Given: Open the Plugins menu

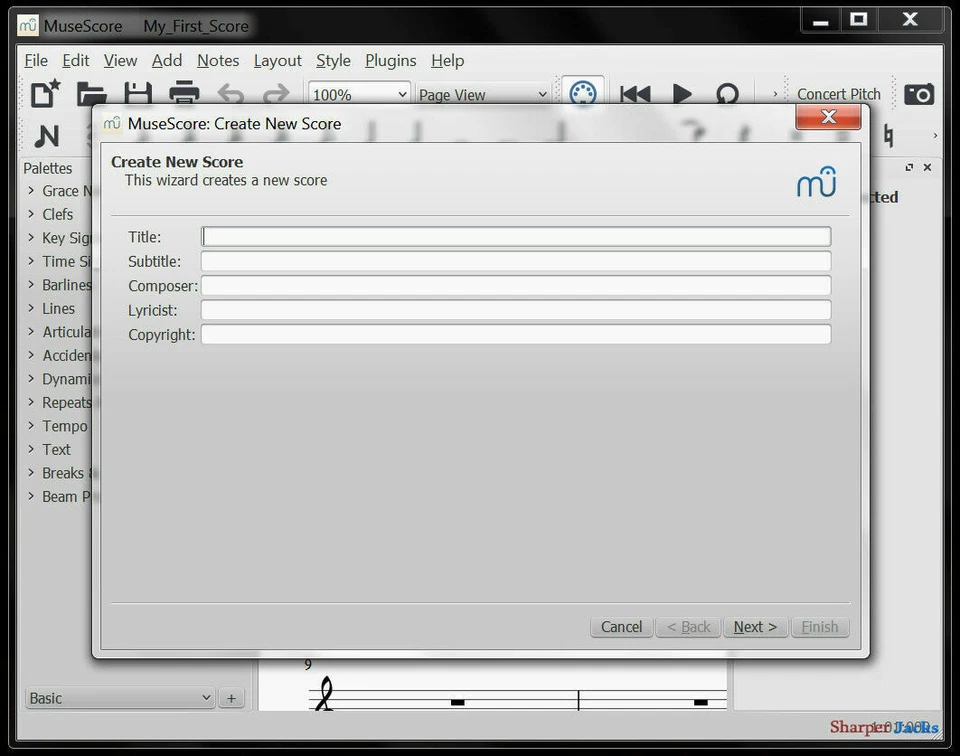Looking at the screenshot, I should [390, 60].
